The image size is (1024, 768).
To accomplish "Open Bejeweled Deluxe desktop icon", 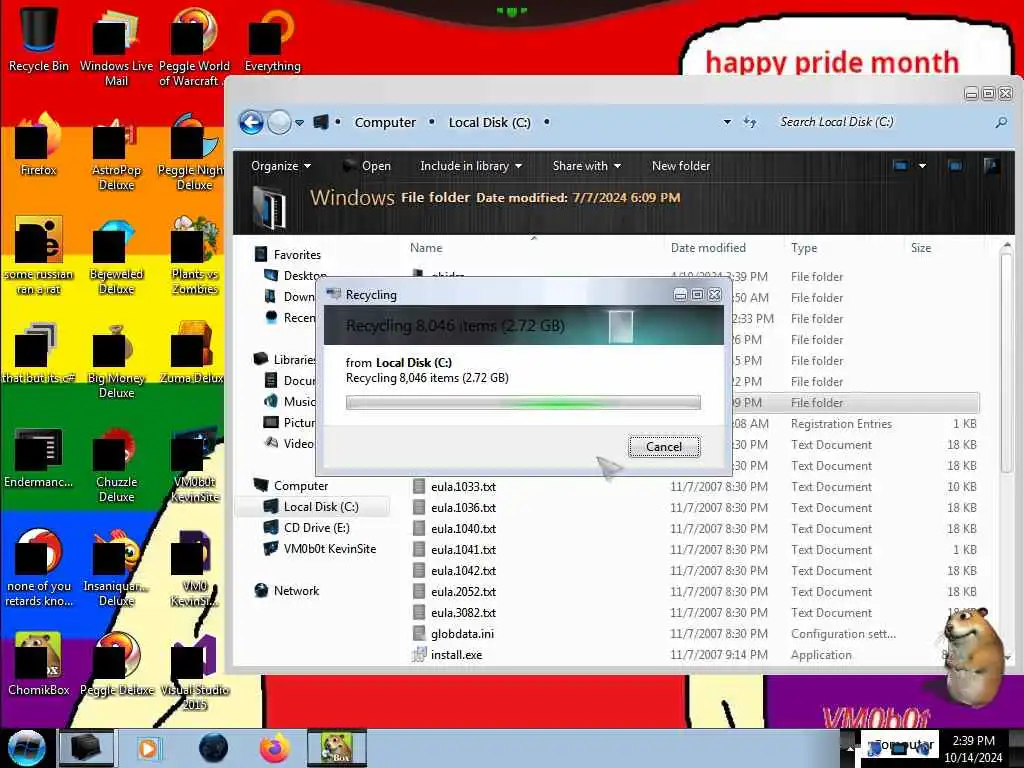I will click(116, 256).
